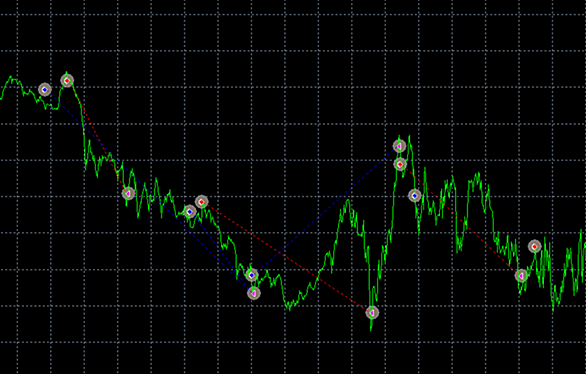Click the blue marker where the rising blue dashed line begins
The height and width of the screenshot is (374, 586).
[x=252, y=275]
